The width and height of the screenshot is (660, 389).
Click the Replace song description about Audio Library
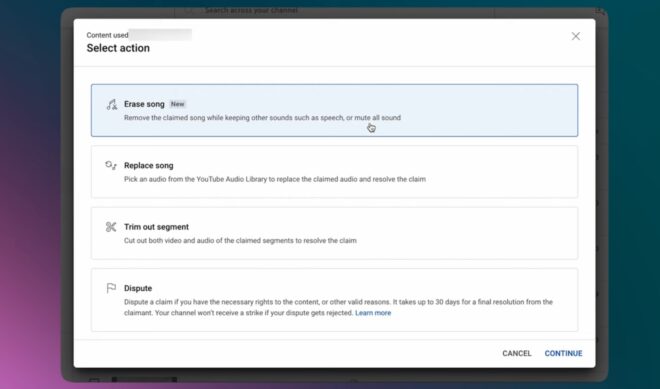[275, 179]
